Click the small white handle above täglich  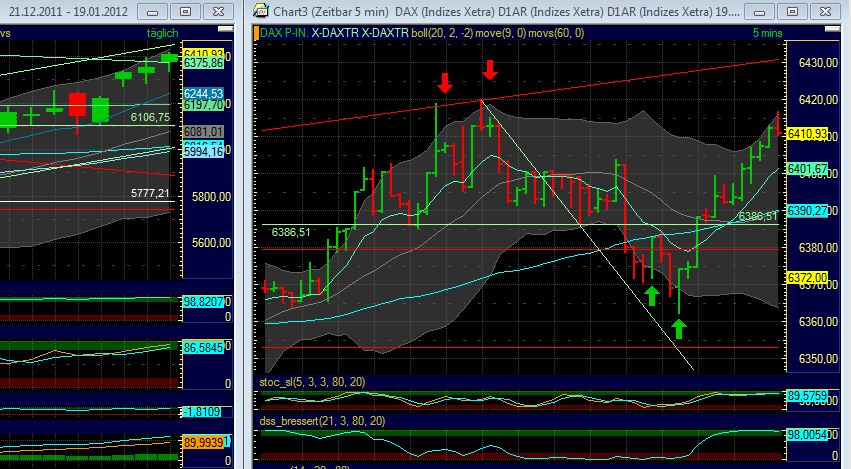225,28
